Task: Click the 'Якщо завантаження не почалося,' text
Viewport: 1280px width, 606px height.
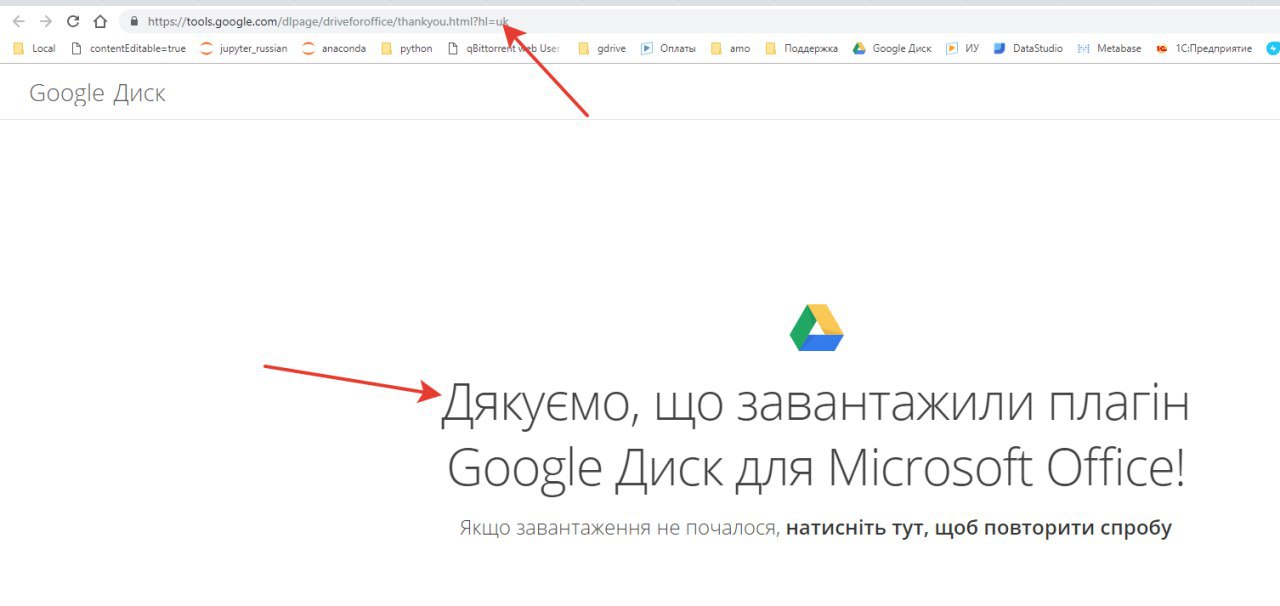Action: click(619, 528)
